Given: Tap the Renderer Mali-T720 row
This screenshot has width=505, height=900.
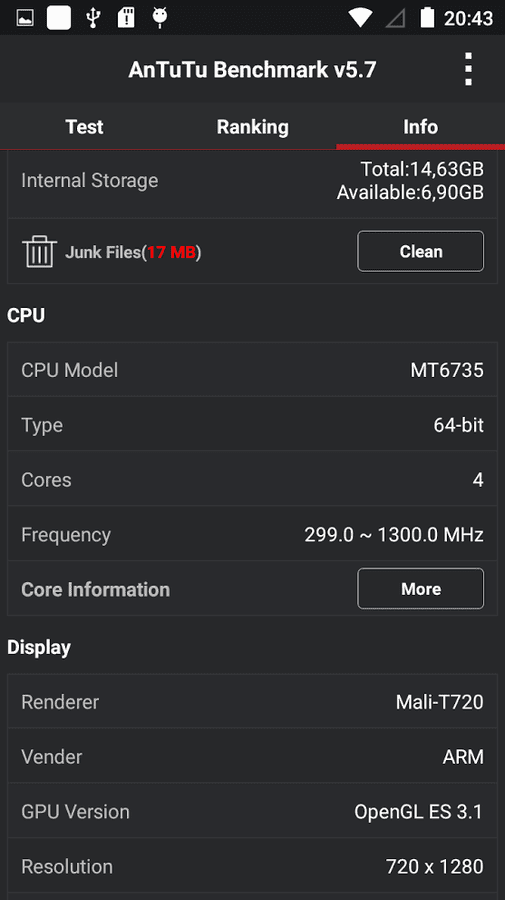Looking at the screenshot, I should pos(252,701).
